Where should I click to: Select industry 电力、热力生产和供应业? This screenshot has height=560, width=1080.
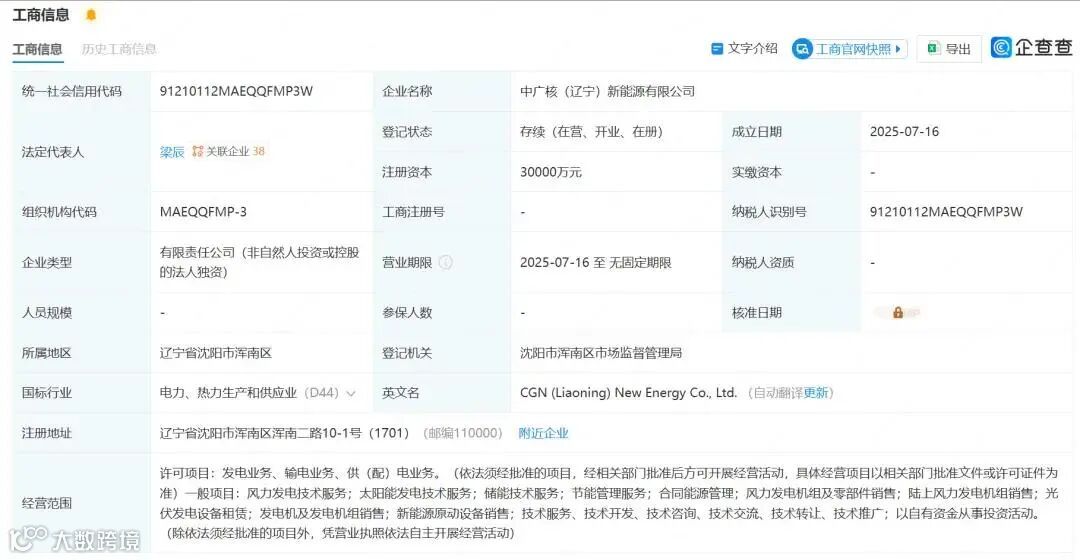click(228, 393)
